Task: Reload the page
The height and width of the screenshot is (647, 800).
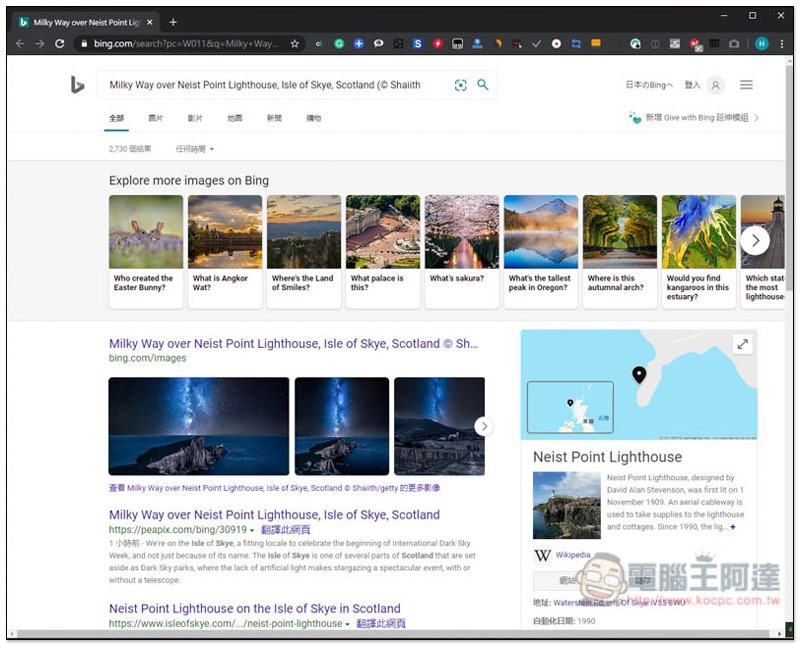Action: click(x=59, y=44)
